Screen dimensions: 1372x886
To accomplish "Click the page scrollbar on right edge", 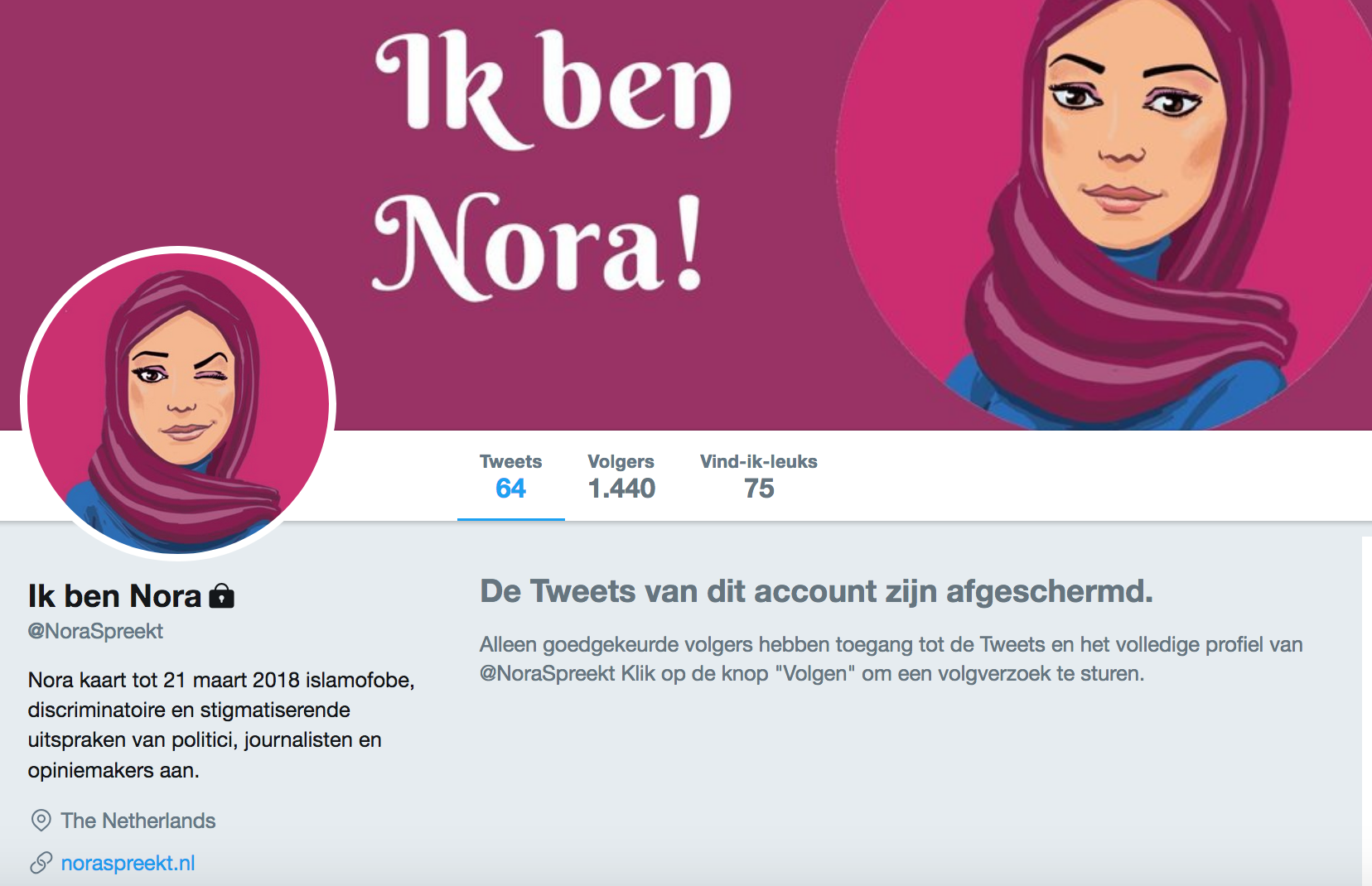I will click(x=1366, y=712).
